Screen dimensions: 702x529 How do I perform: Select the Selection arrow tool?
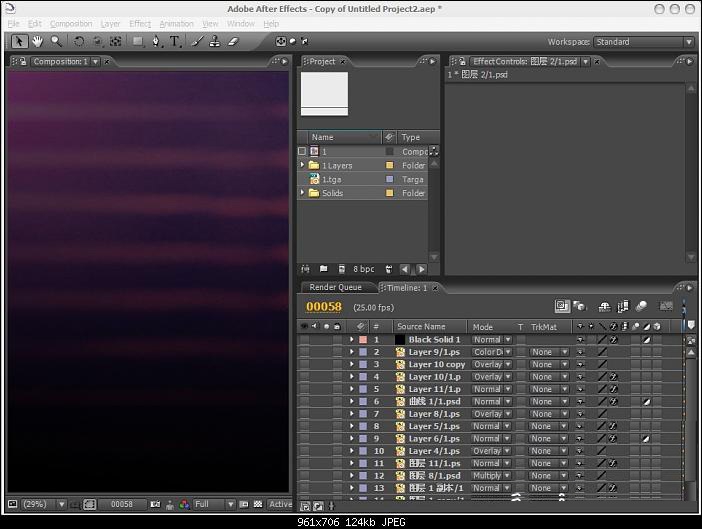[19, 42]
